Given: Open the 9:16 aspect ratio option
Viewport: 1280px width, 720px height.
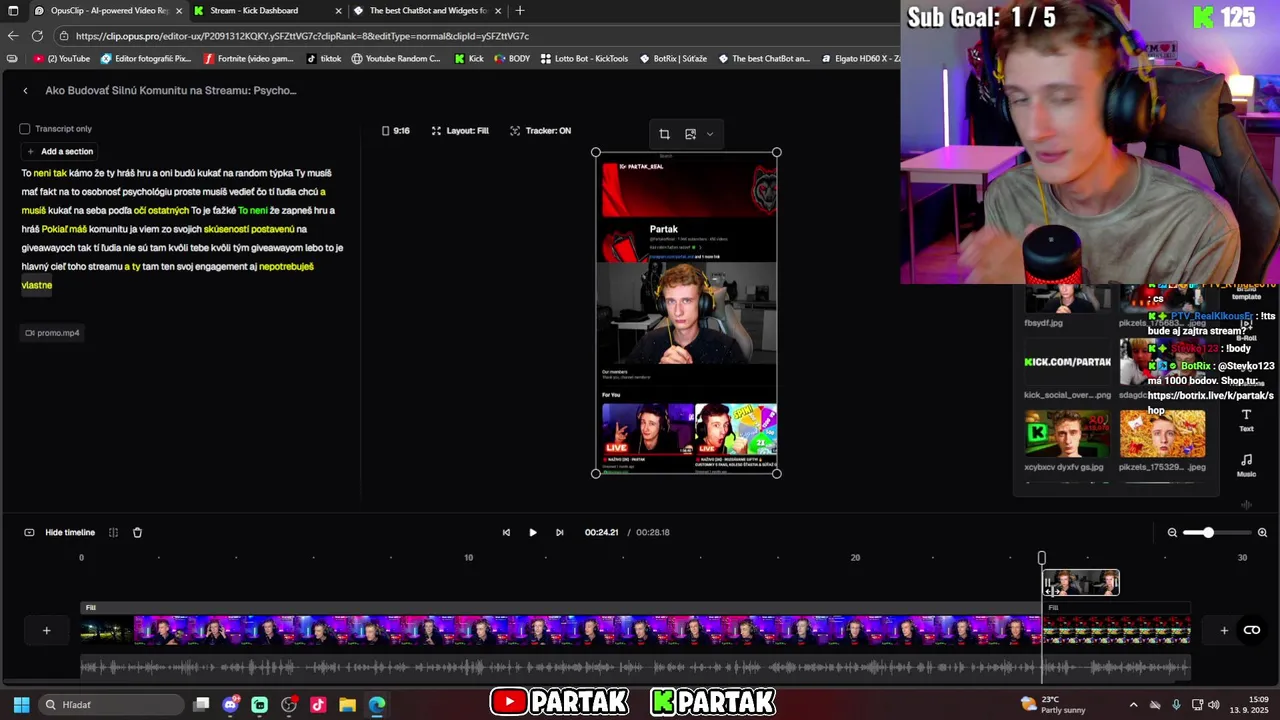Looking at the screenshot, I should pyautogui.click(x=396, y=131).
